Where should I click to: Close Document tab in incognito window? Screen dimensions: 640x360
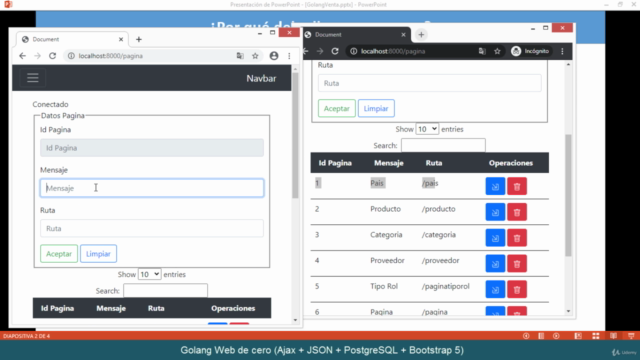[403, 35]
